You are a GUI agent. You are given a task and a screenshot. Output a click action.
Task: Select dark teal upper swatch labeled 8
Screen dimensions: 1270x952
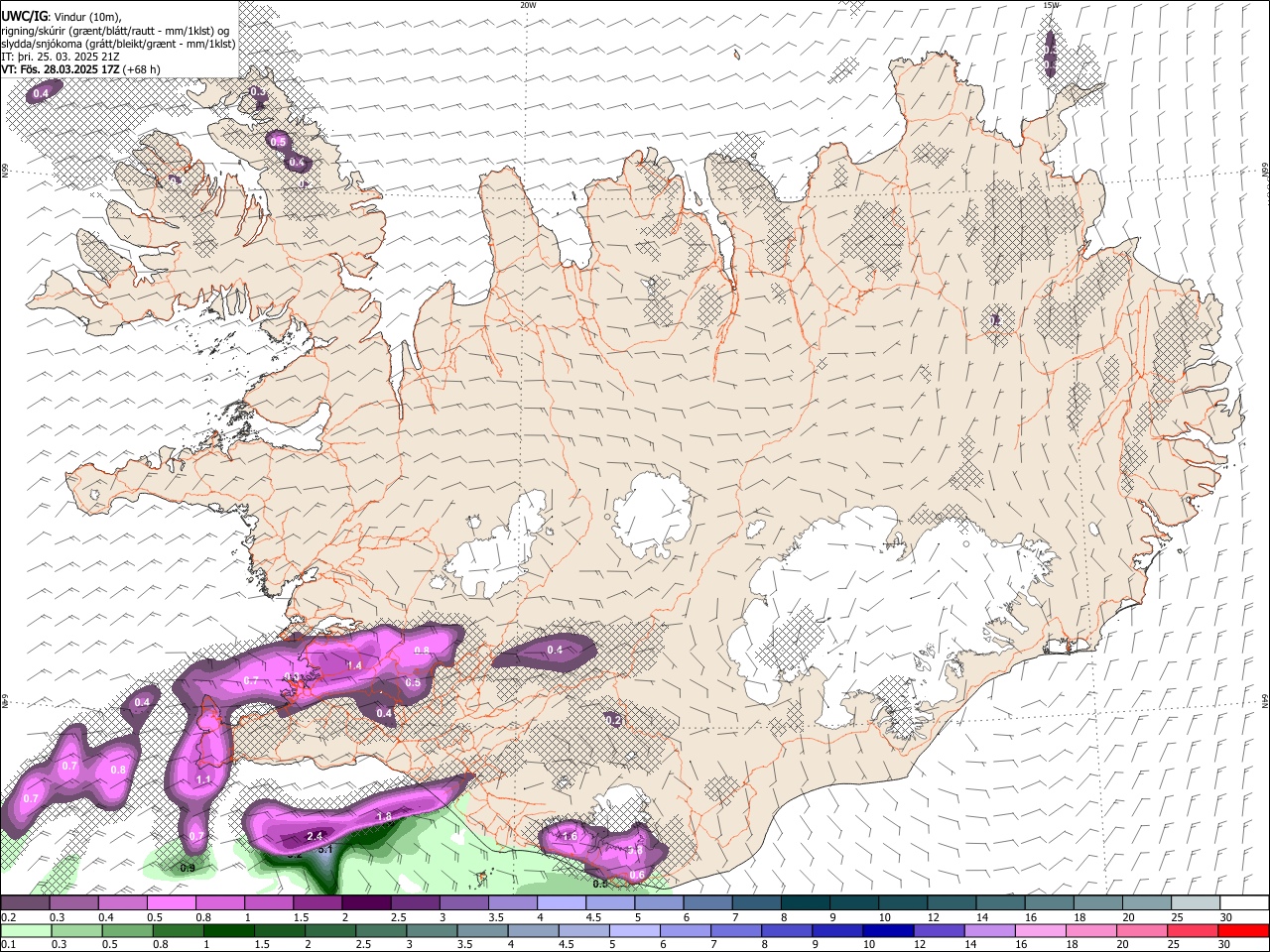pyautogui.click(x=804, y=903)
